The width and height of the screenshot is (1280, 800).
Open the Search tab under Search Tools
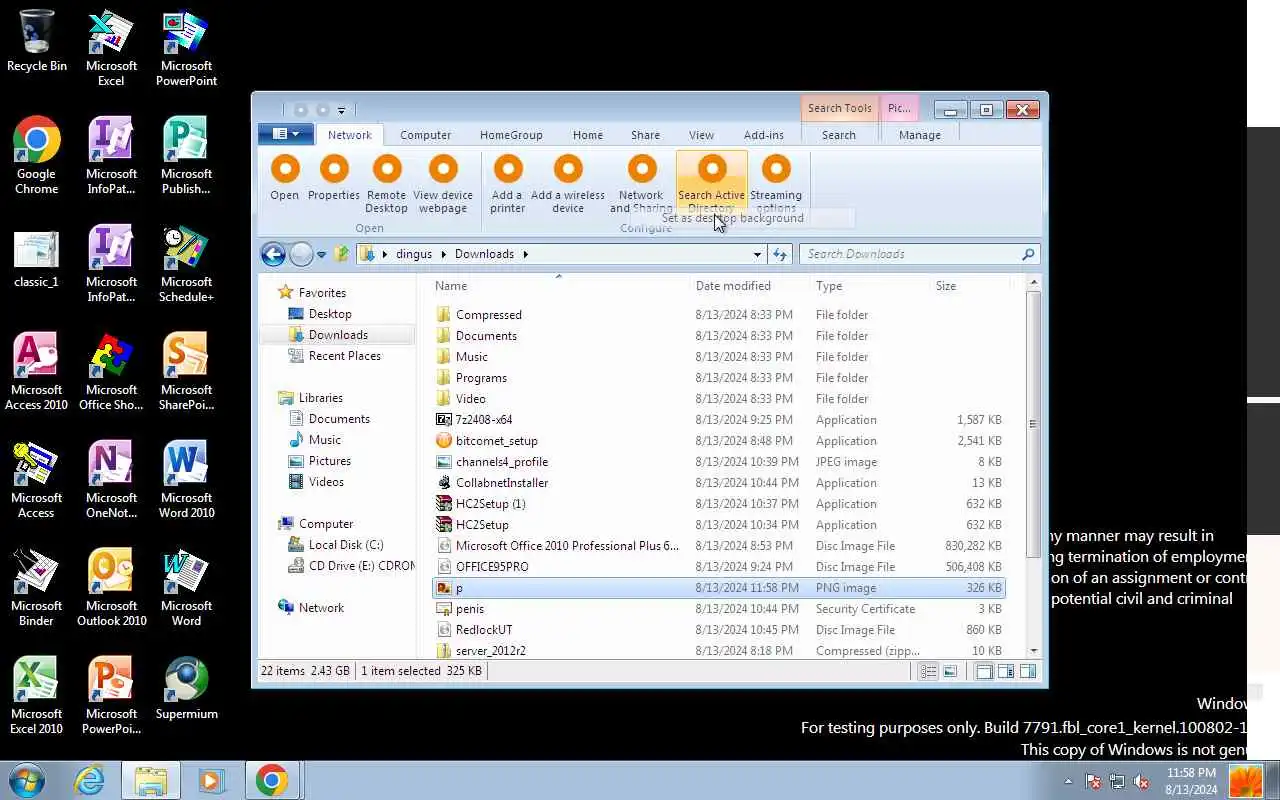tap(839, 135)
